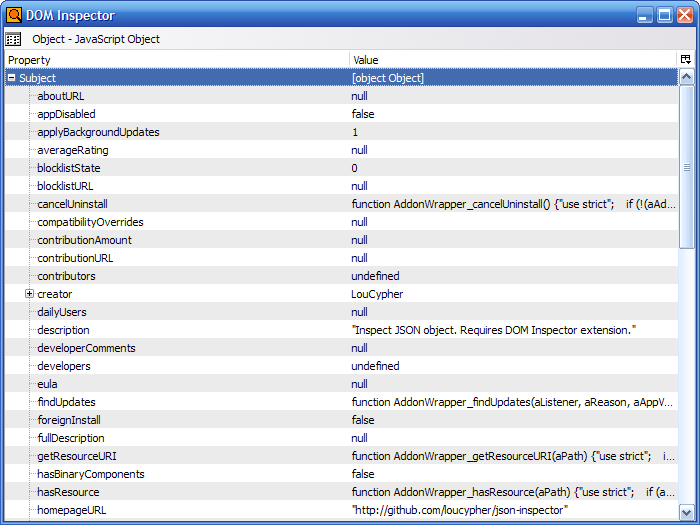The height and width of the screenshot is (525, 700).
Task: Select the compatibilityOverrides row
Action: 342,222
